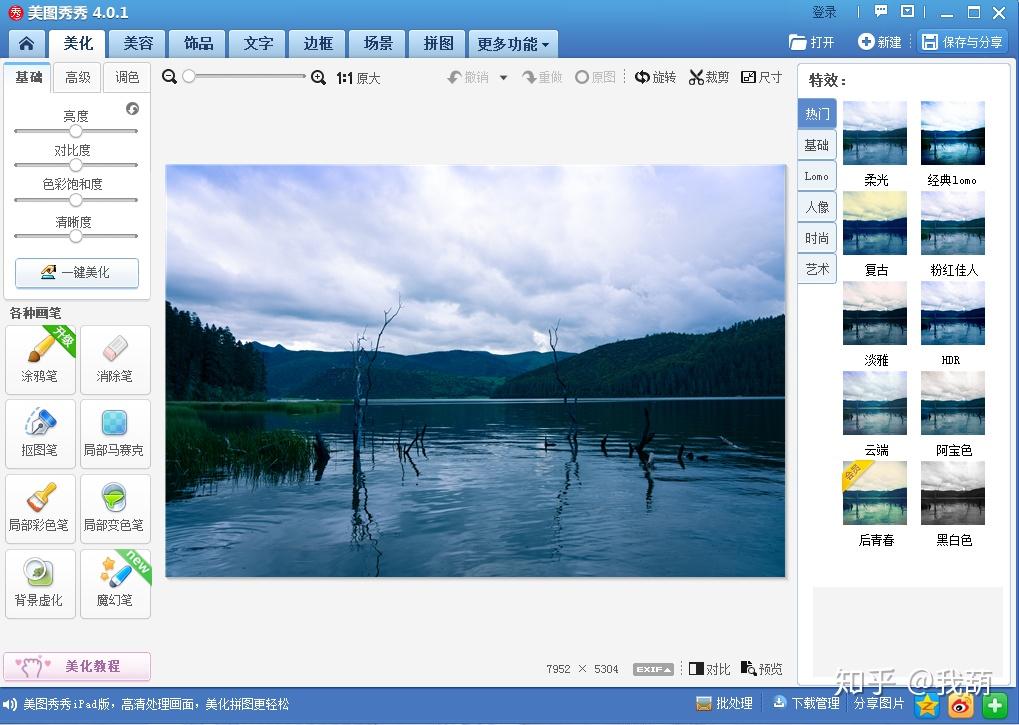Expand the 撤销 history dropdown arrow
Viewport: 1019px width, 725px height.
[504, 77]
